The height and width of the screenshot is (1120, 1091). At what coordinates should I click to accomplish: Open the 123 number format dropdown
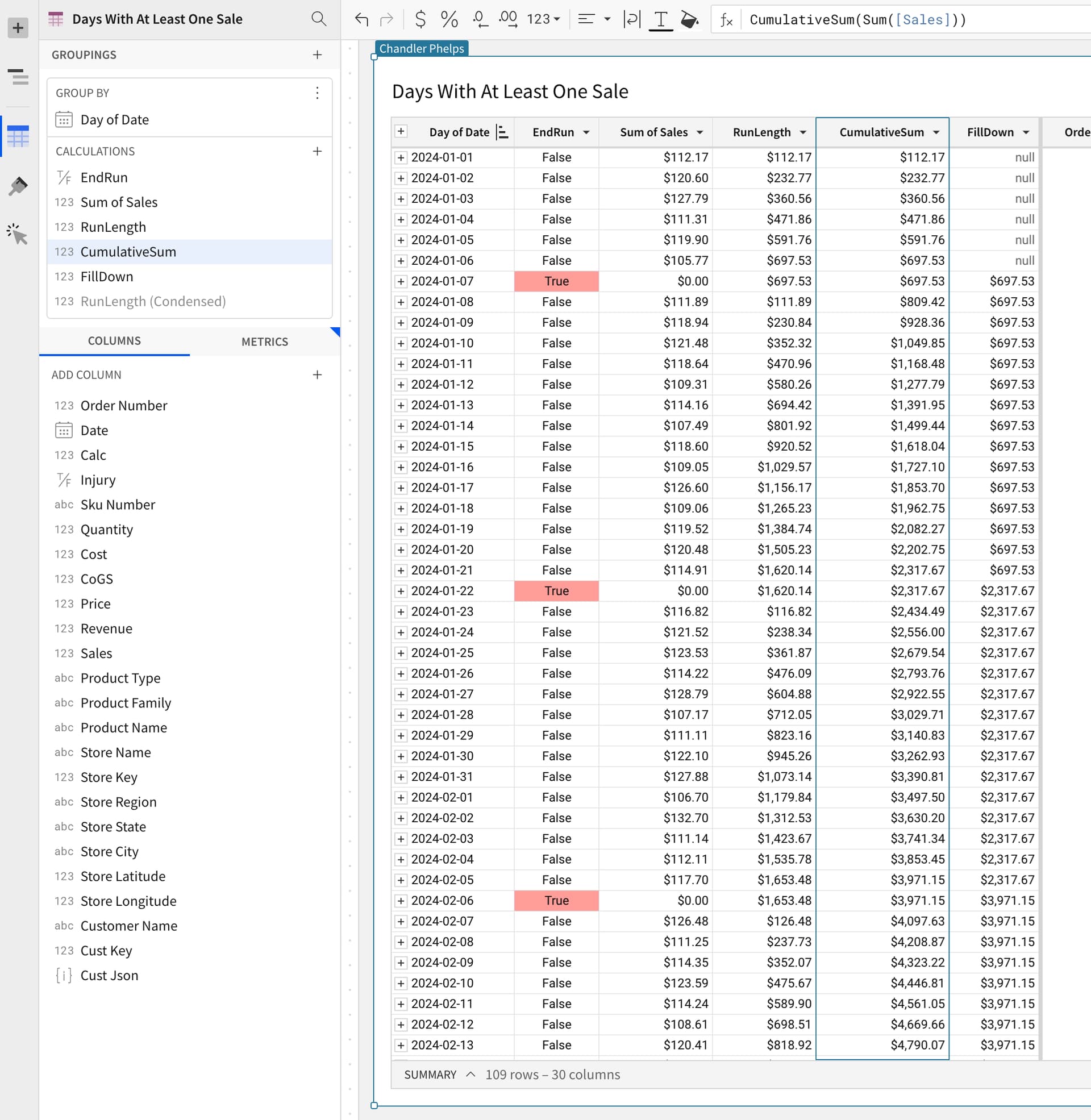[x=542, y=19]
